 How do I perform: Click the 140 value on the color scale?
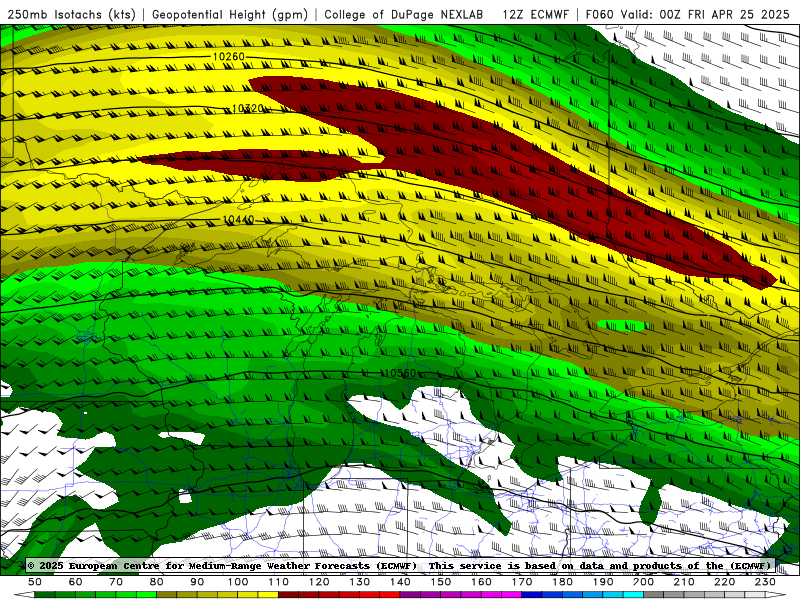pos(401,582)
